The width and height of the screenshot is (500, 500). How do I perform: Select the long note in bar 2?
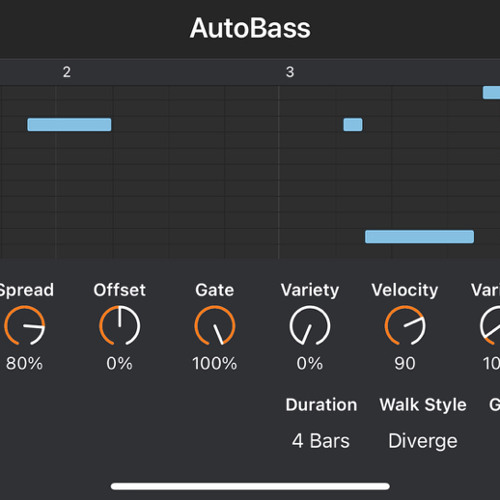tap(69, 125)
